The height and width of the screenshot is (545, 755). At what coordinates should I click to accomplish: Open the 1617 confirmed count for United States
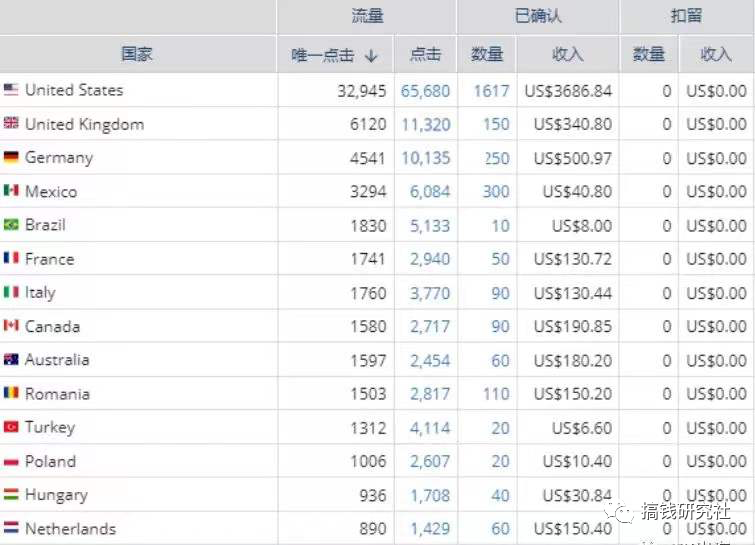coord(491,91)
